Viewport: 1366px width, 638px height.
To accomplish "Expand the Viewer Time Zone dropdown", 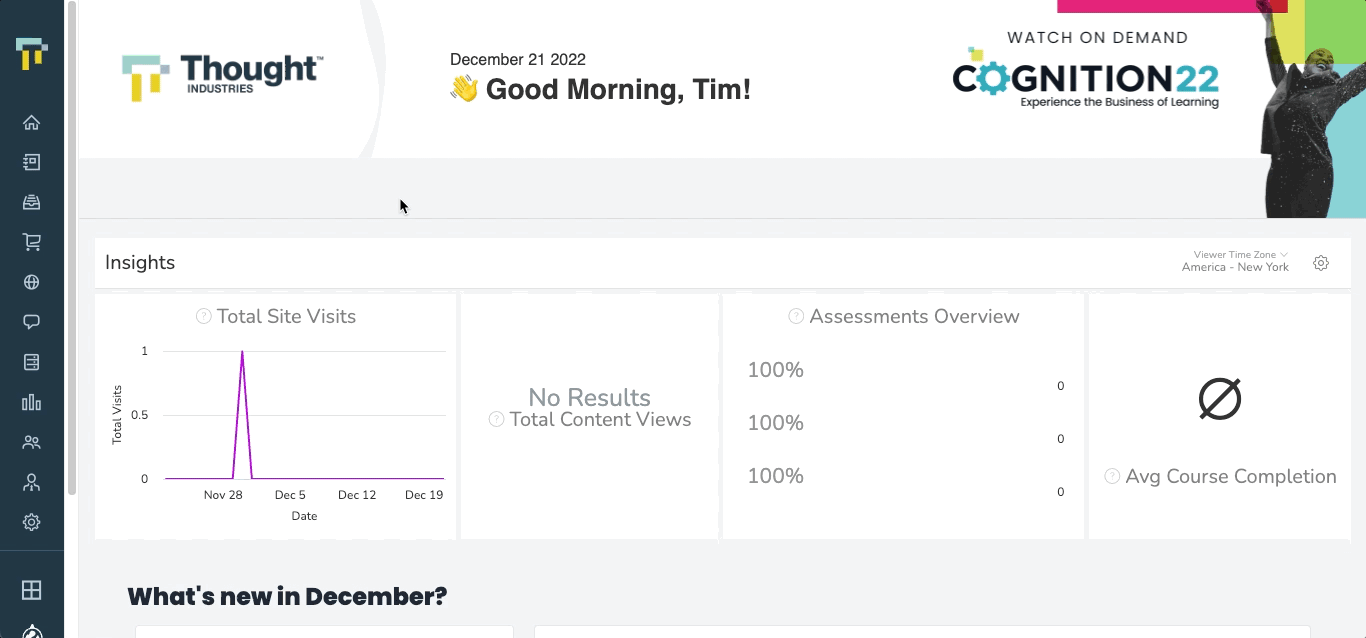I will pos(1235,261).
